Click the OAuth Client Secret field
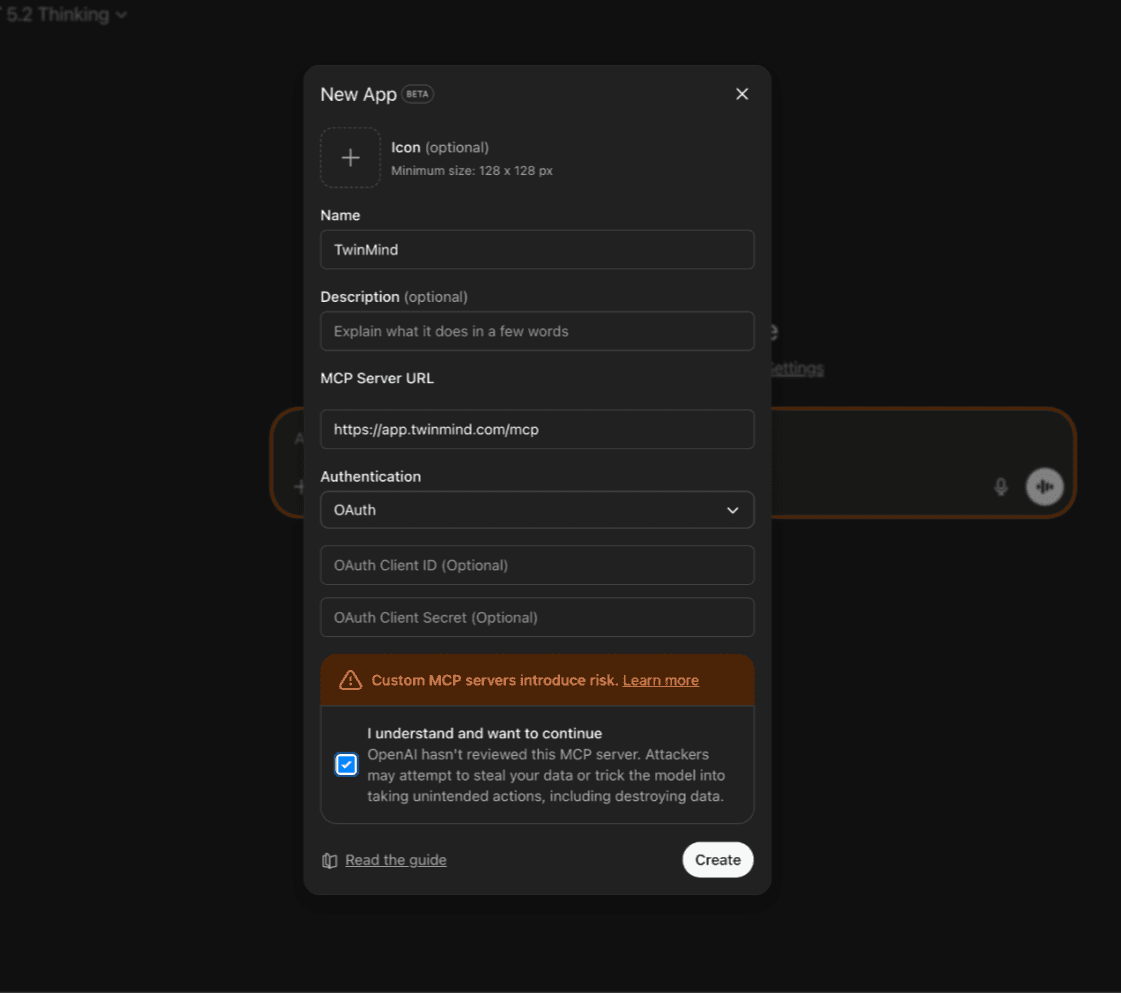1121x993 pixels. pyautogui.click(x=537, y=617)
